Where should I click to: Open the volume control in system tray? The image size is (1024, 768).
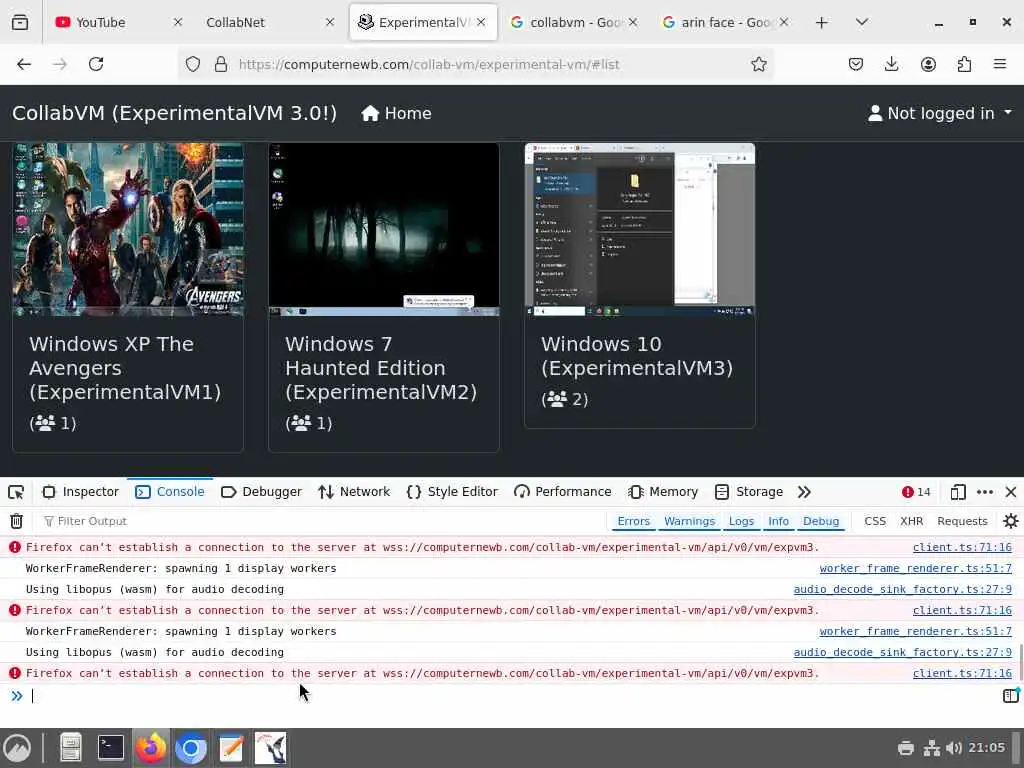tap(953, 748)
